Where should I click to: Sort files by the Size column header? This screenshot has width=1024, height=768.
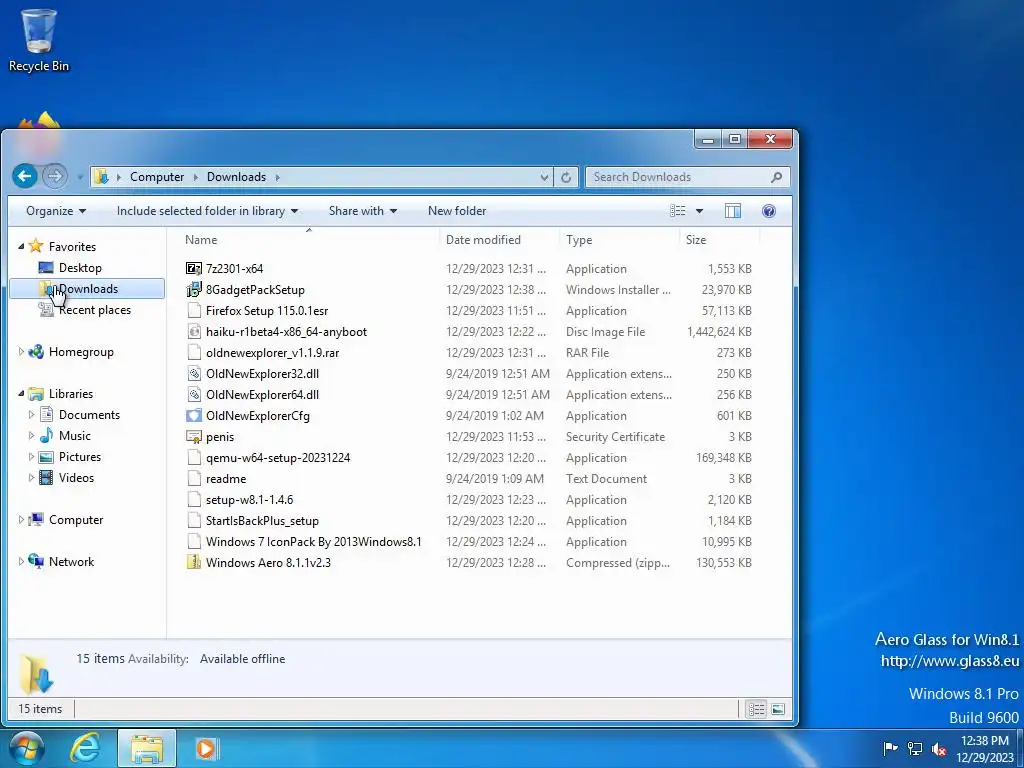tap(718, 240)
